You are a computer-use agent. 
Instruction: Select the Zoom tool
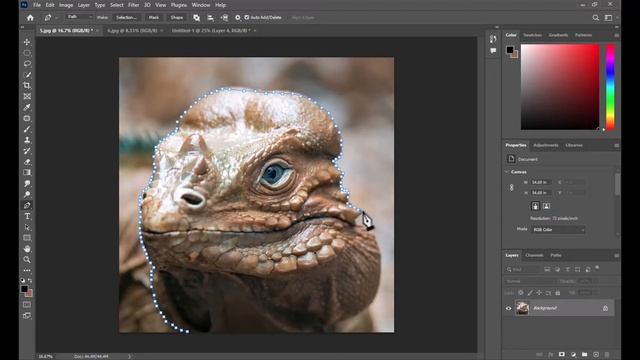click(x=27, y=260)
